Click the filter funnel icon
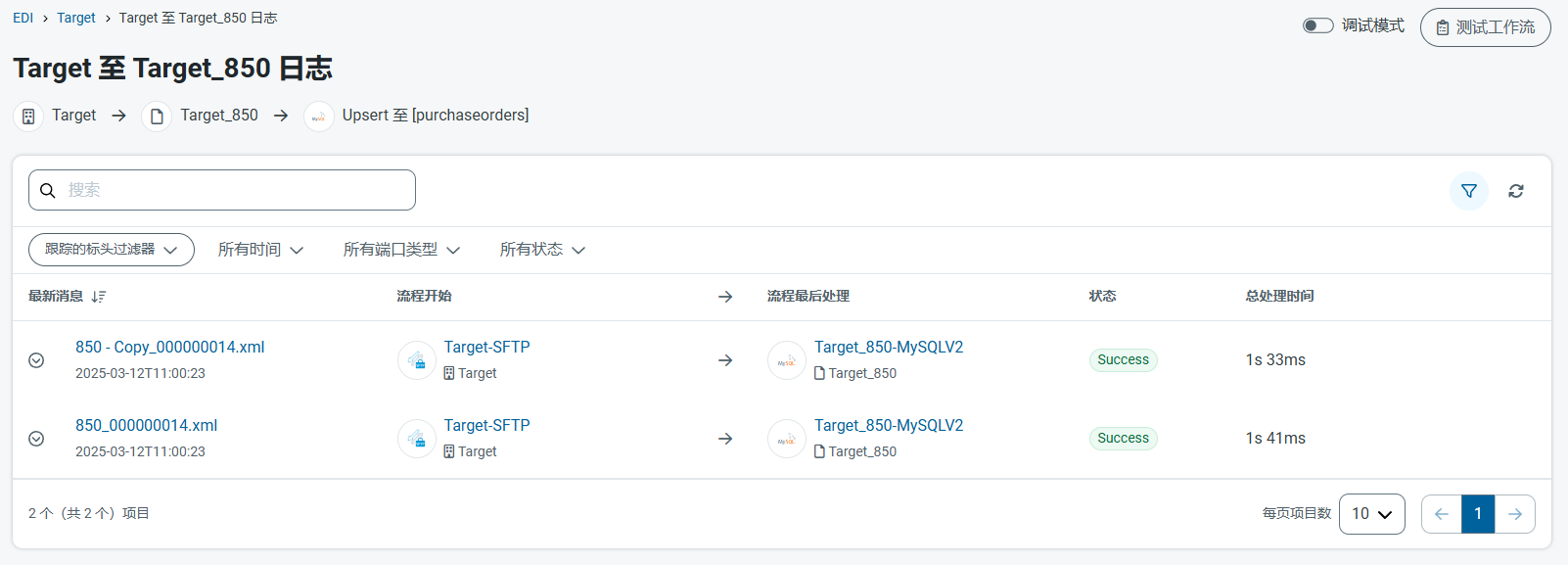 click(1468, 191)
